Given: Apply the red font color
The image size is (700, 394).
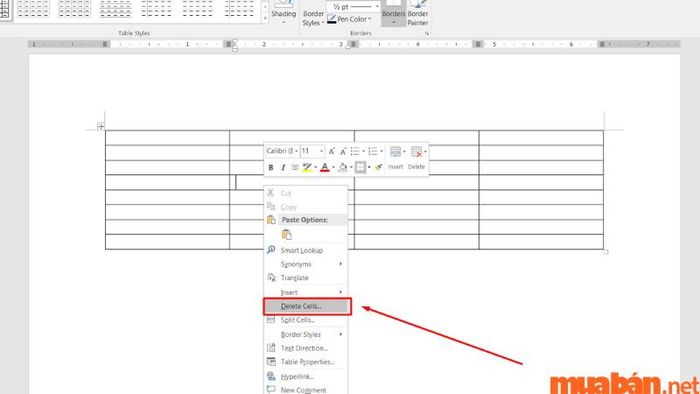Looking at the screenshot, I should click(x=325, y=167).
